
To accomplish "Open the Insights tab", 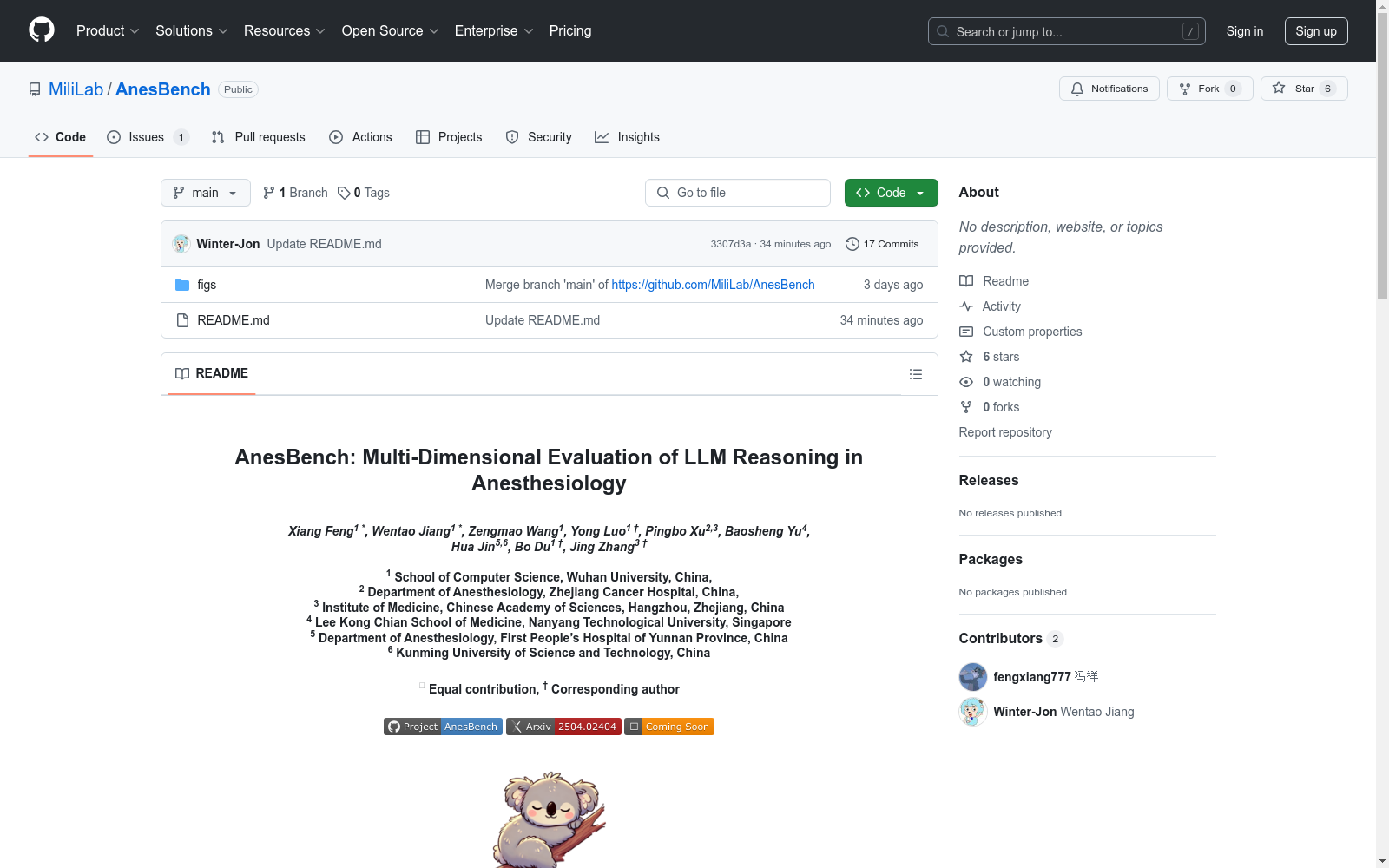I will (627, 137).
